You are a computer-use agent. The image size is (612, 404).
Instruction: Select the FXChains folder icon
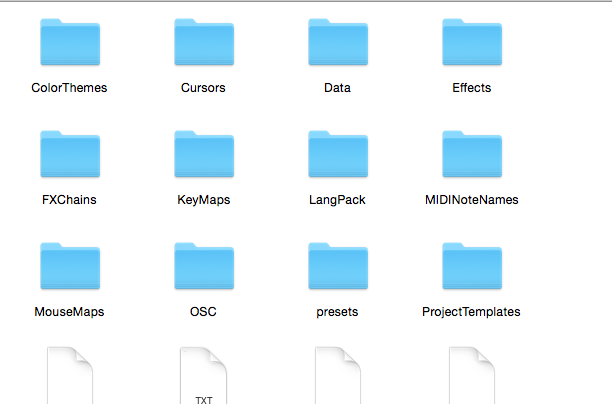click(70, 154)
